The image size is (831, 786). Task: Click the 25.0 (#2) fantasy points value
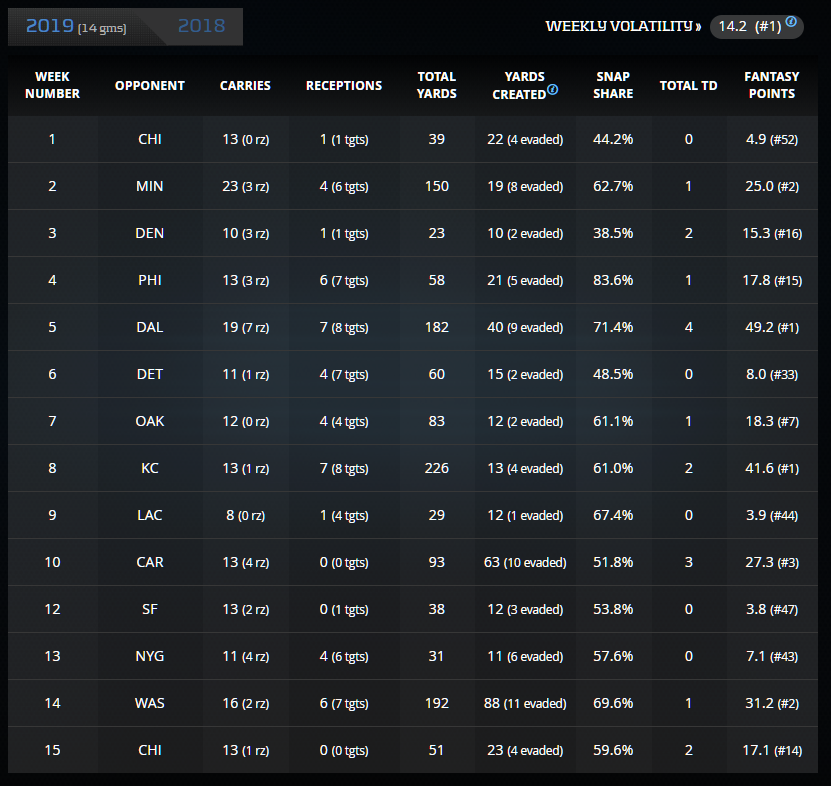point(772,186)
